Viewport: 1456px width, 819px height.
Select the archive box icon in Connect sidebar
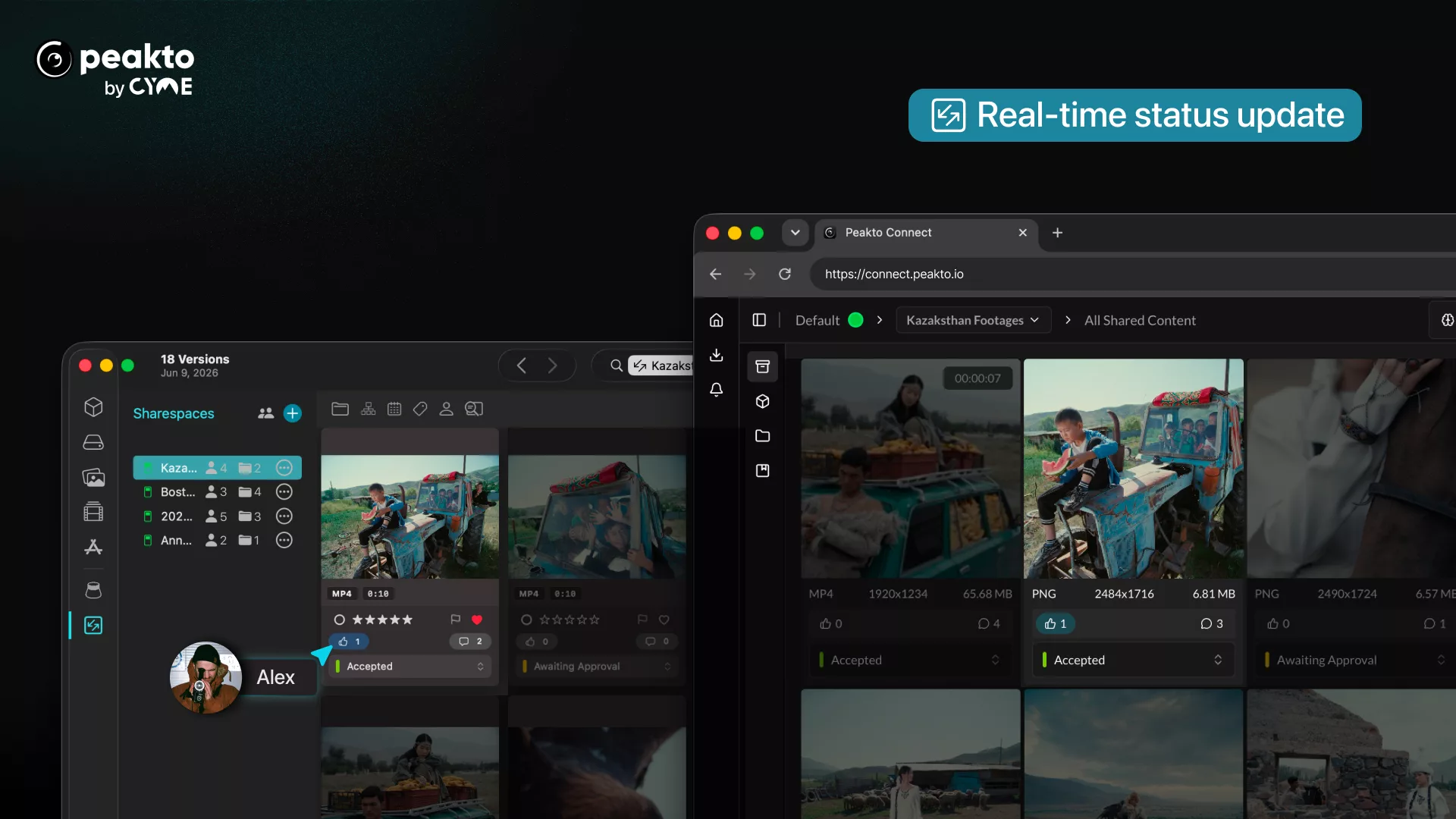tap(763, 366)
